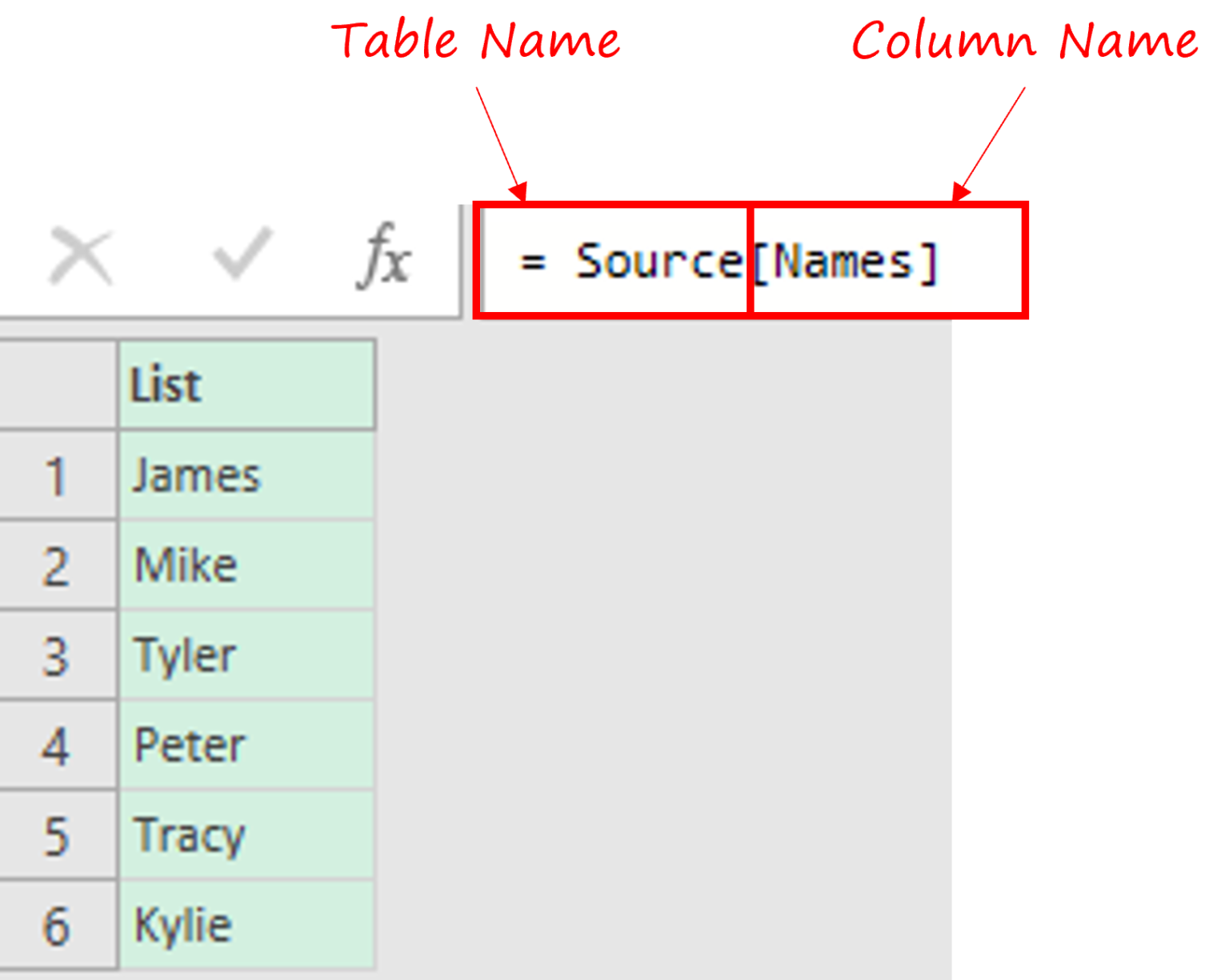
Task: Select the Tyler cell
Action: 246,655
